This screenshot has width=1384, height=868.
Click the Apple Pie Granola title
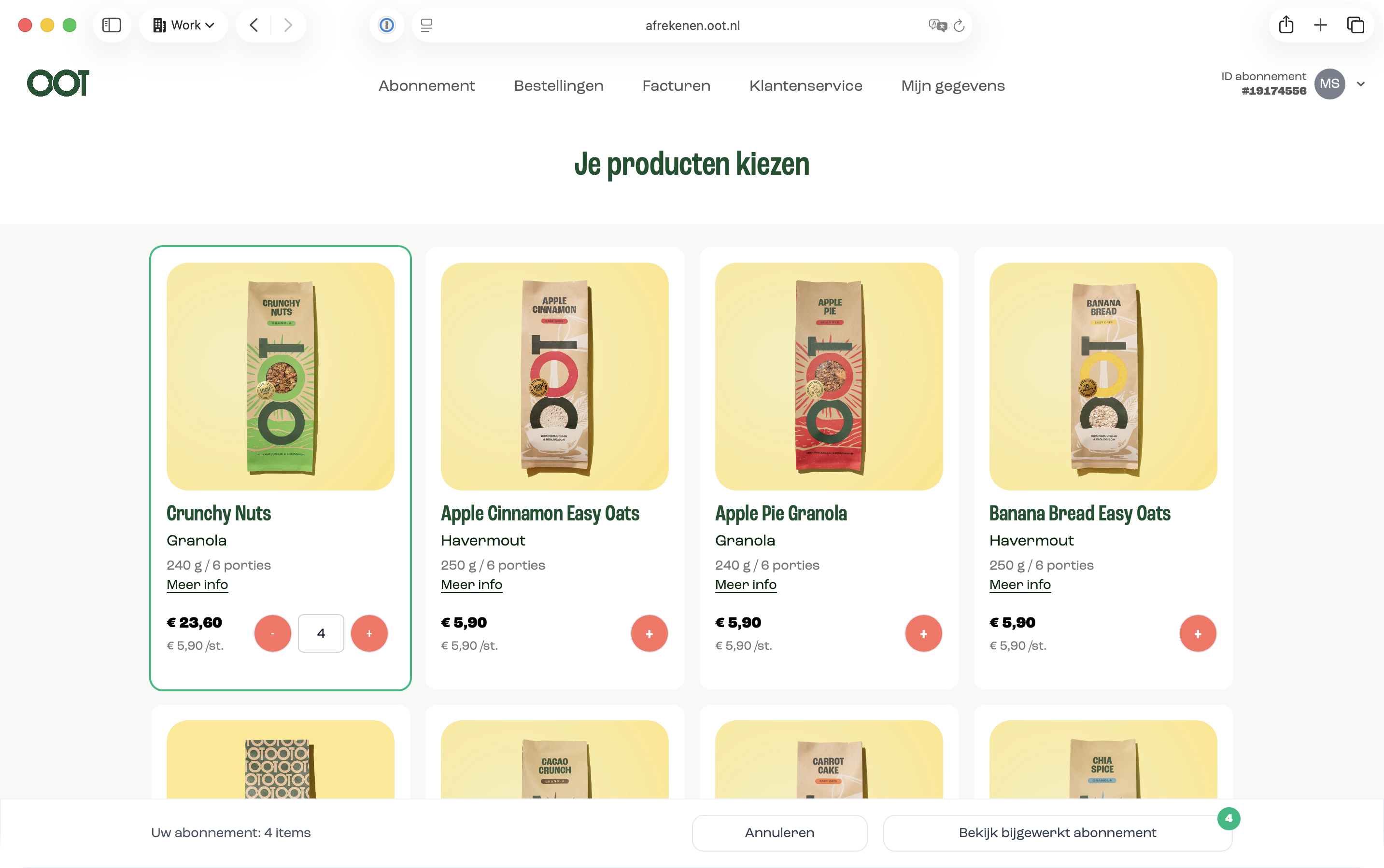pos(780,513)
